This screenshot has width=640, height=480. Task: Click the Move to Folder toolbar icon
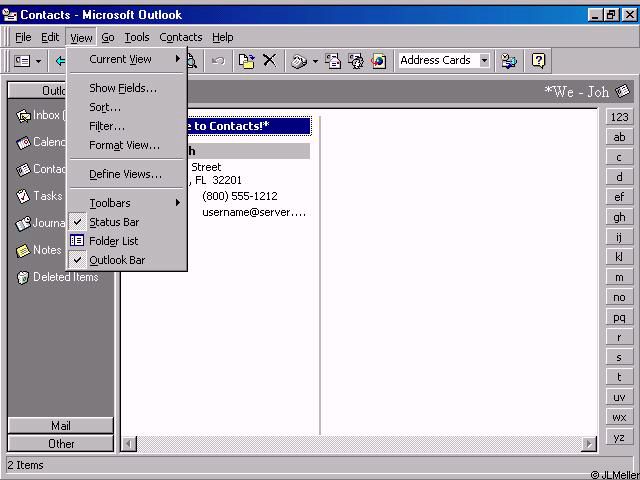click(x=247, y=61)
